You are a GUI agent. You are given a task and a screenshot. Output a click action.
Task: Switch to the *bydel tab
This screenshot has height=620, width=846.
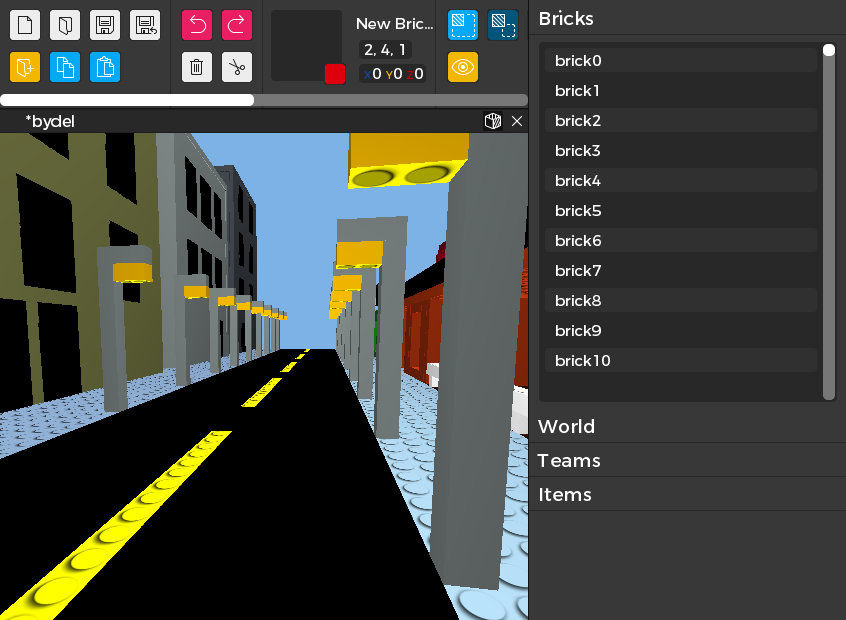coord(50,121)
